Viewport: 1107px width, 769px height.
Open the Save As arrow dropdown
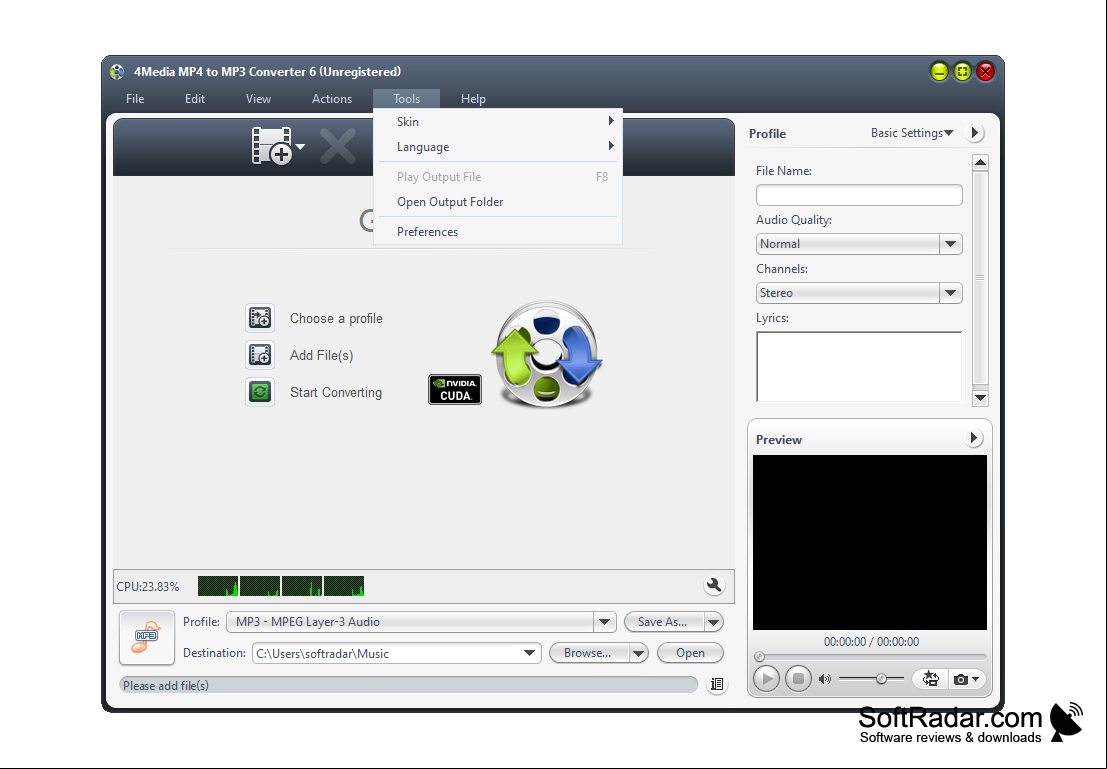tap(714, 622)
